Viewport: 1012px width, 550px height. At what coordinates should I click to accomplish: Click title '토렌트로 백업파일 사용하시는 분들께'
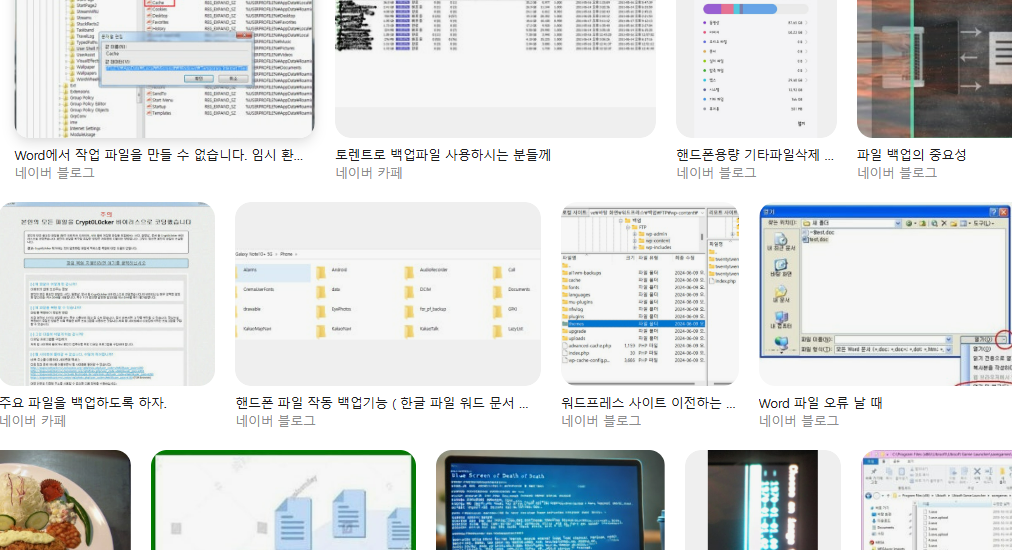pos(443,156)
